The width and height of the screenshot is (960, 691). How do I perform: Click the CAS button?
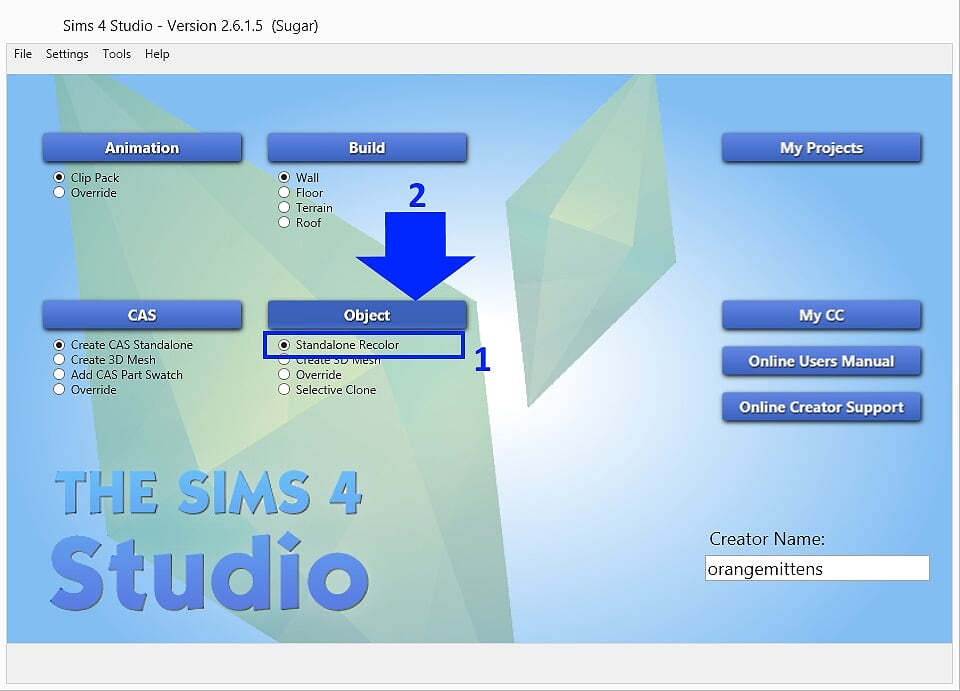(142, 315)
